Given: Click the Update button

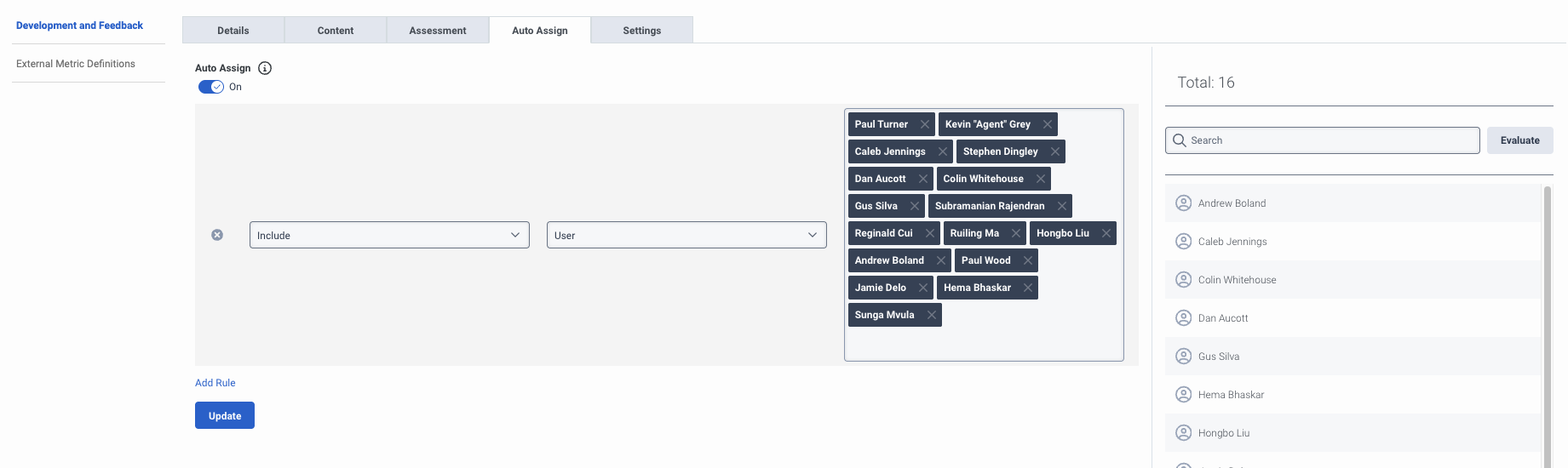Looking at the screenshot, I should pos(225,415).
